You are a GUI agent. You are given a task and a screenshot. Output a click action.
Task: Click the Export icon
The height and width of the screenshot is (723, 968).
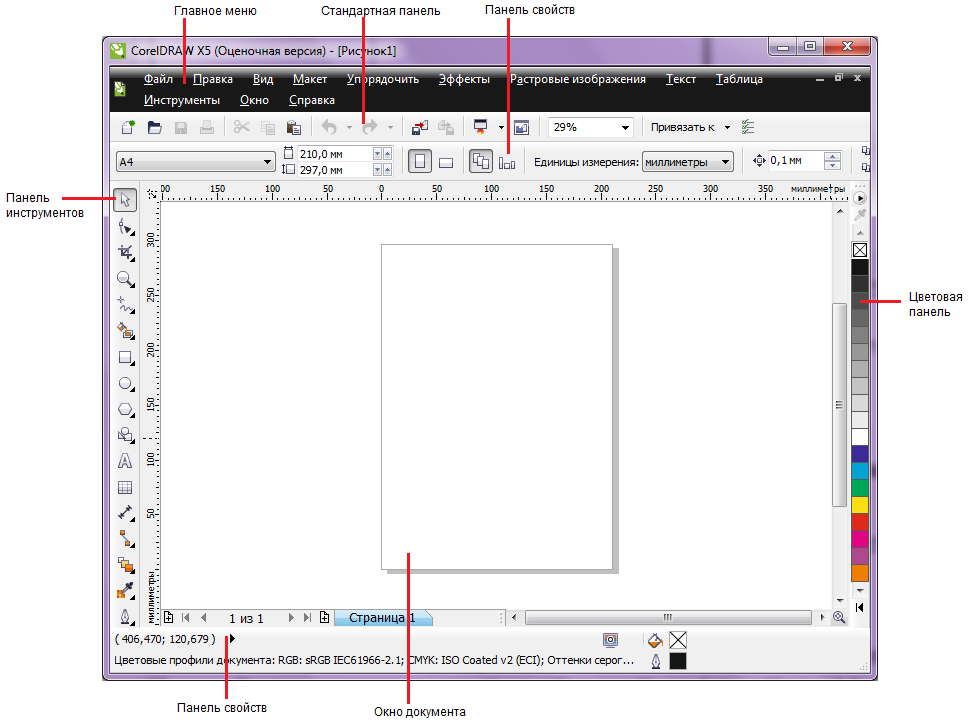tap(446, 127)
